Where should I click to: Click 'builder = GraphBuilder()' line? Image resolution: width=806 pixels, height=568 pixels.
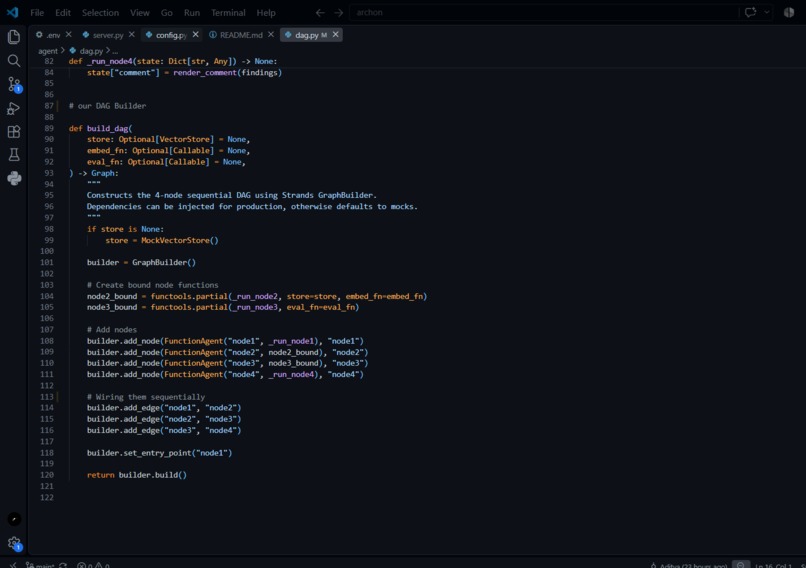pos(141,262)
